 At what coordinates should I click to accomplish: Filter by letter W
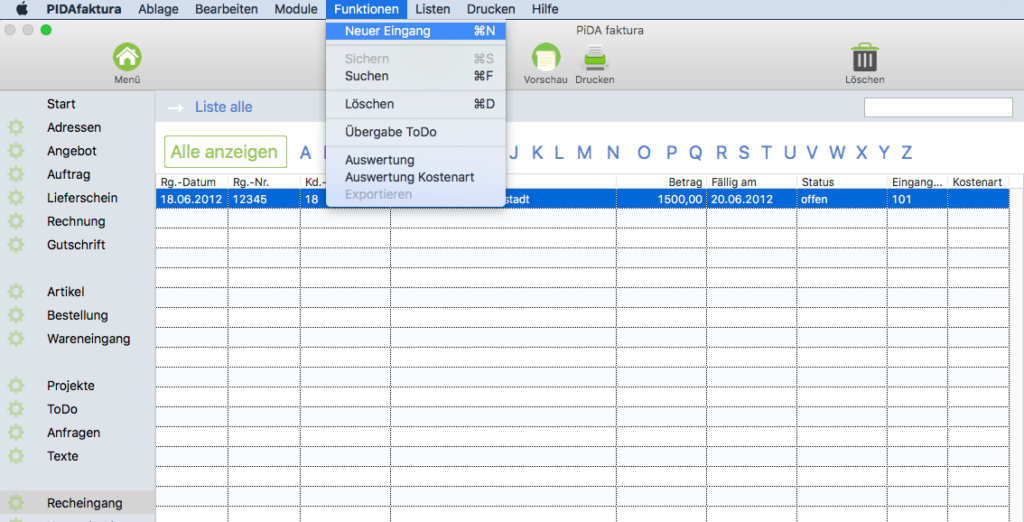(837, 152)
